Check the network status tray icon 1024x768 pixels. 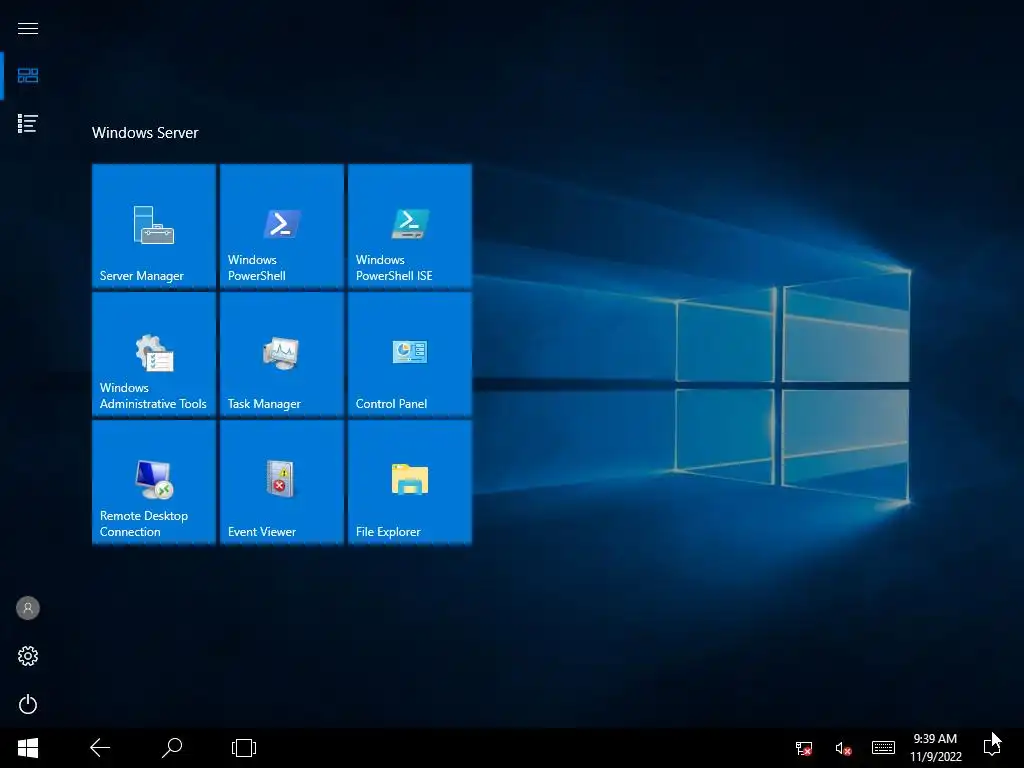(804, 748)
